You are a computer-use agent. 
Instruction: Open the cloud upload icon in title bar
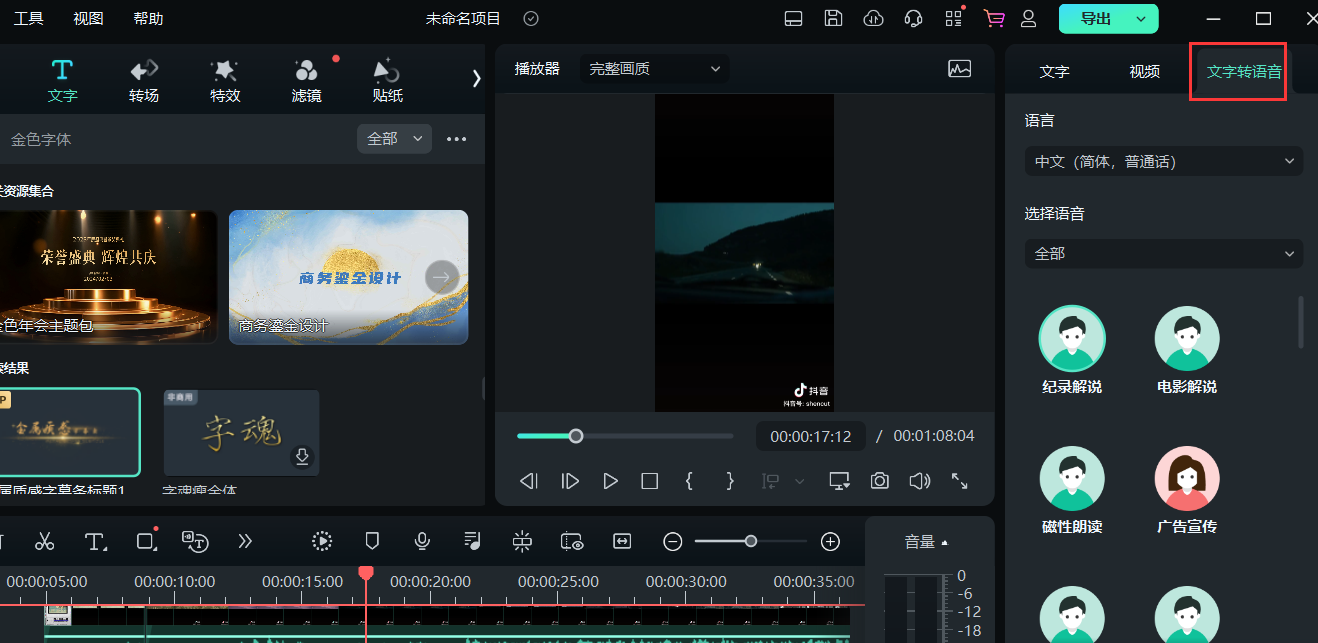[x=873, y=18]
